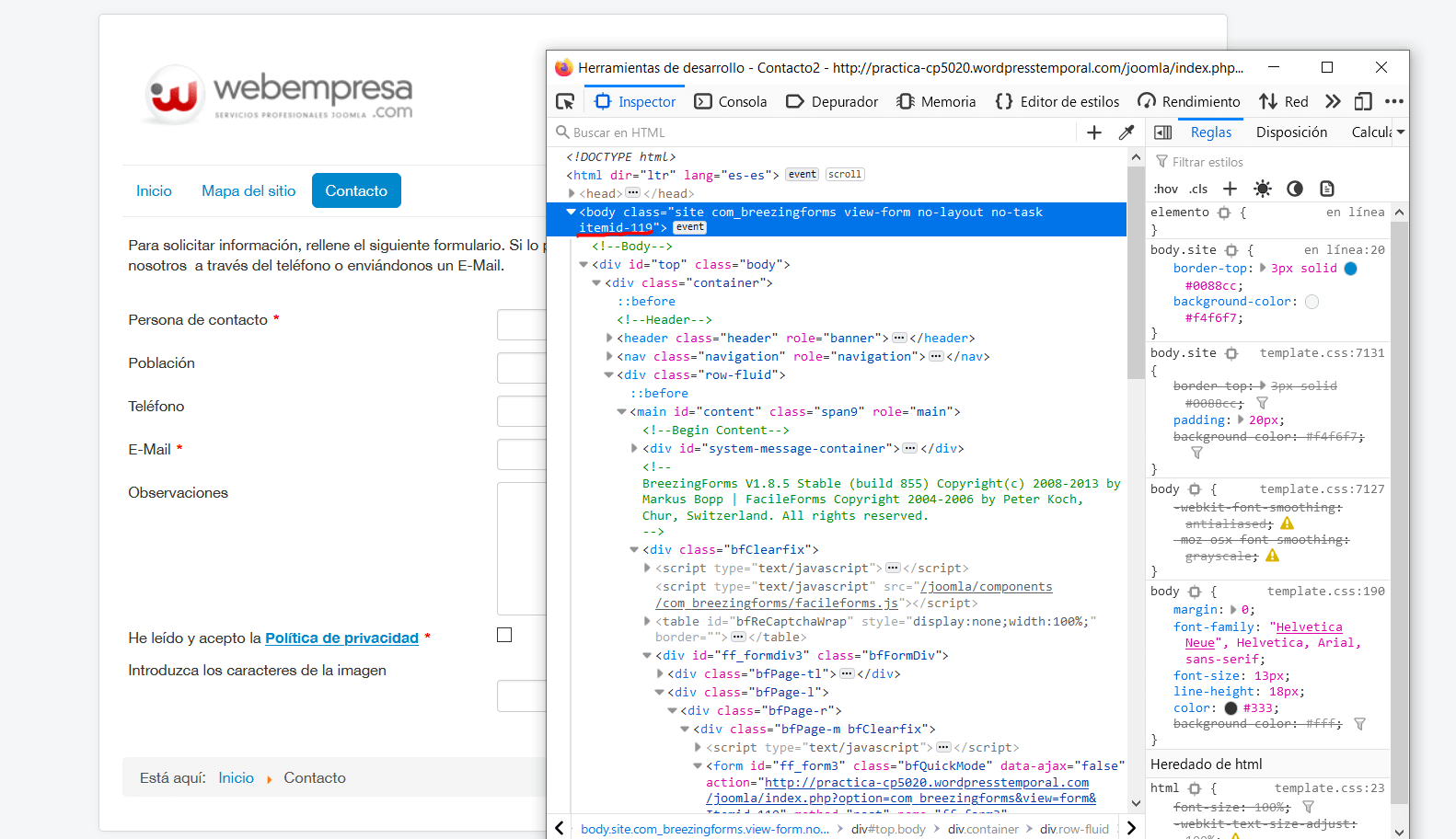
Task: Expand the border-top shorthand arrow in en línea:20 rule
Action: [x=1263, y=269]
